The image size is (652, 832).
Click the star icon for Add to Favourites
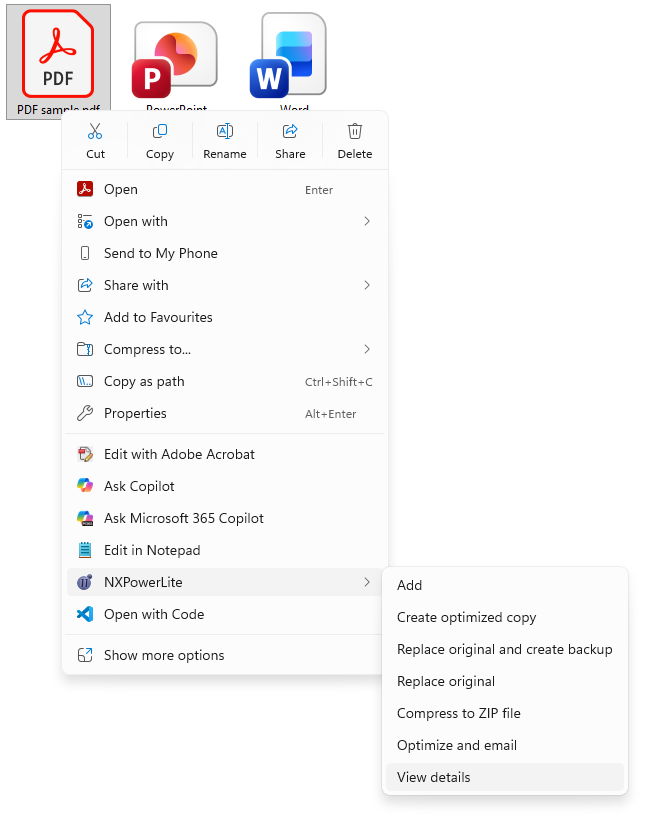click(85, 317)
